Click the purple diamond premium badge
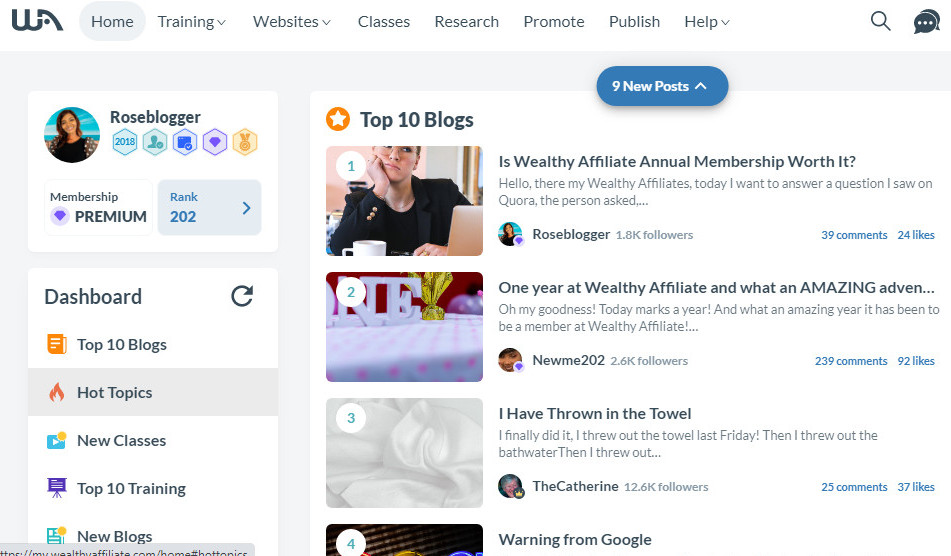The width and height of the screenshot is (951, 556). coord(215,142)
